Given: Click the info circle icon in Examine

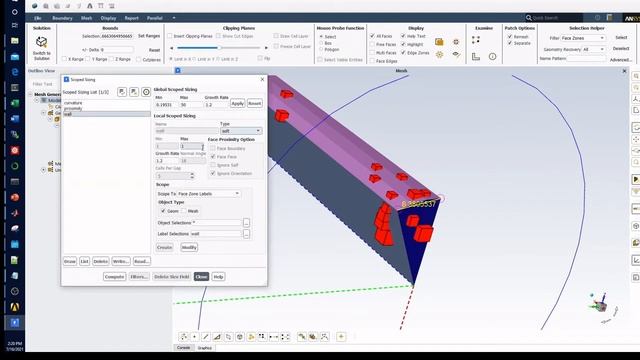Looking at the screenshot, I should pyautogui.click(x=493, y=56).
